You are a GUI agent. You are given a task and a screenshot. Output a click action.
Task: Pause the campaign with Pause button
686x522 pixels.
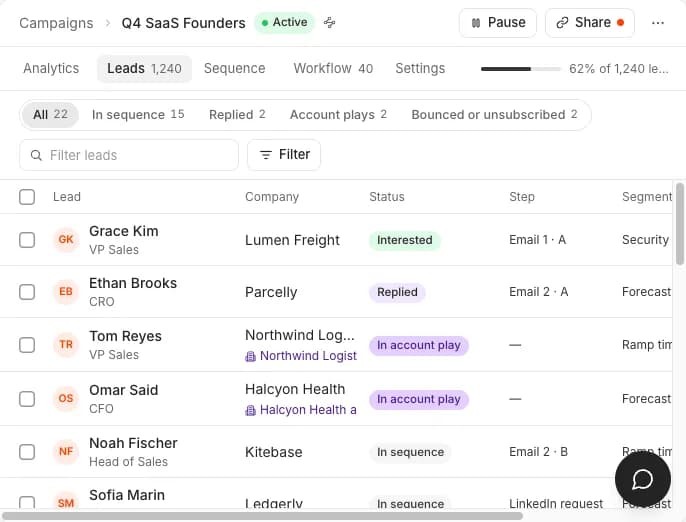(x=497, y=23)
